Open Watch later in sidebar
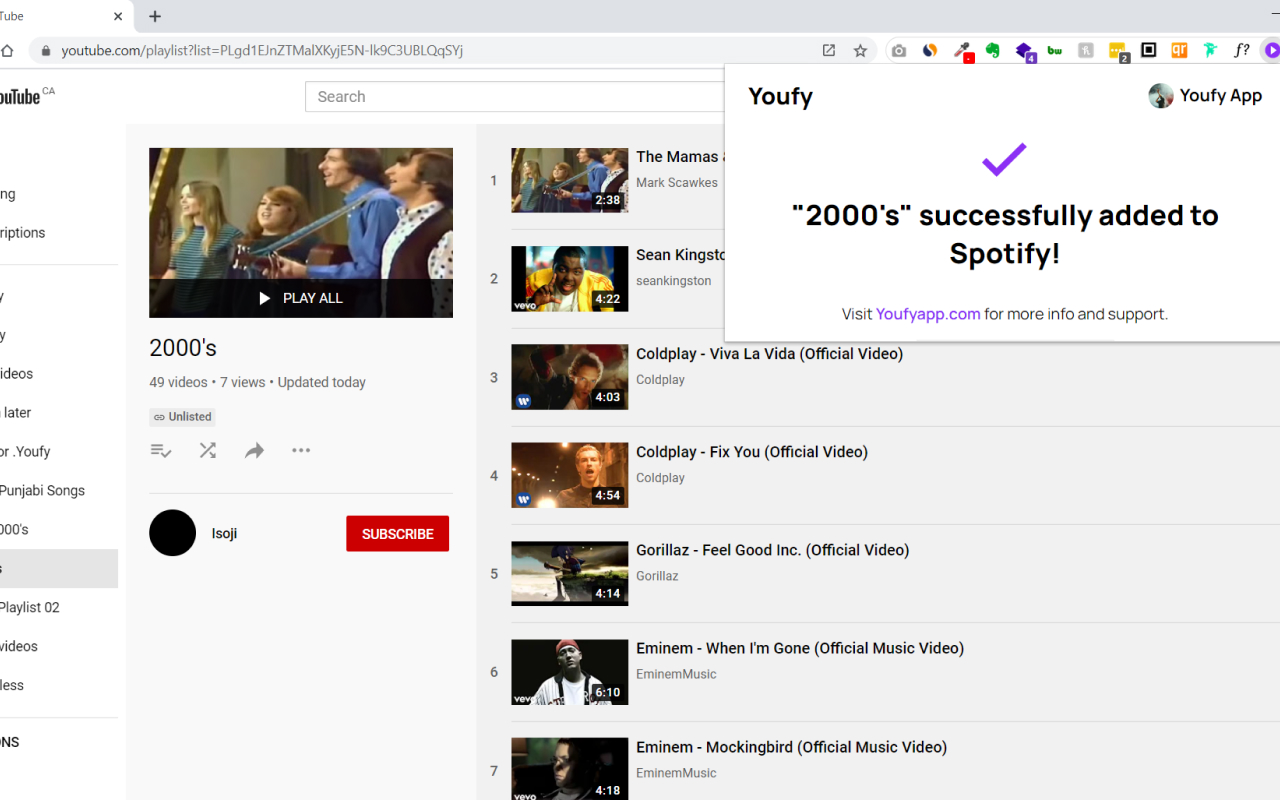 click(x=16, y=413)
